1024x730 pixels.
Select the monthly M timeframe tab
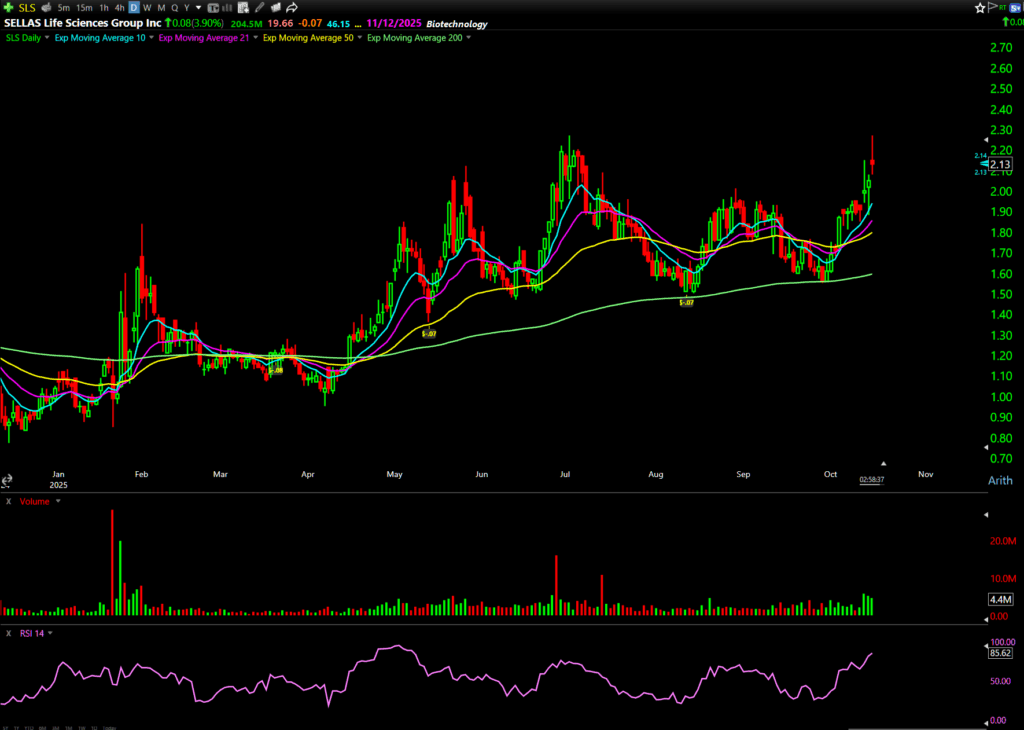161,8
